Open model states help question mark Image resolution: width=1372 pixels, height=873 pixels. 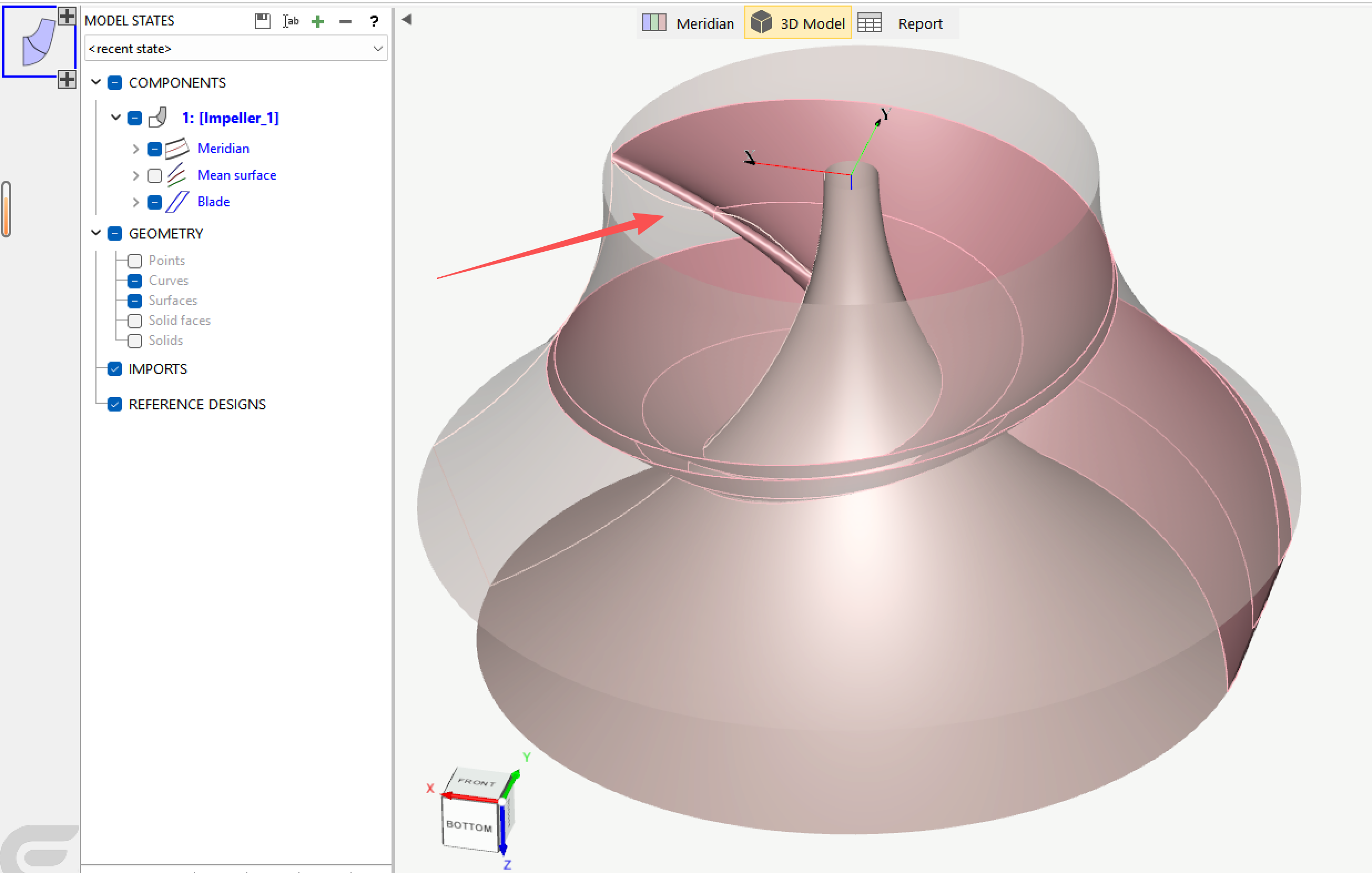374,22
